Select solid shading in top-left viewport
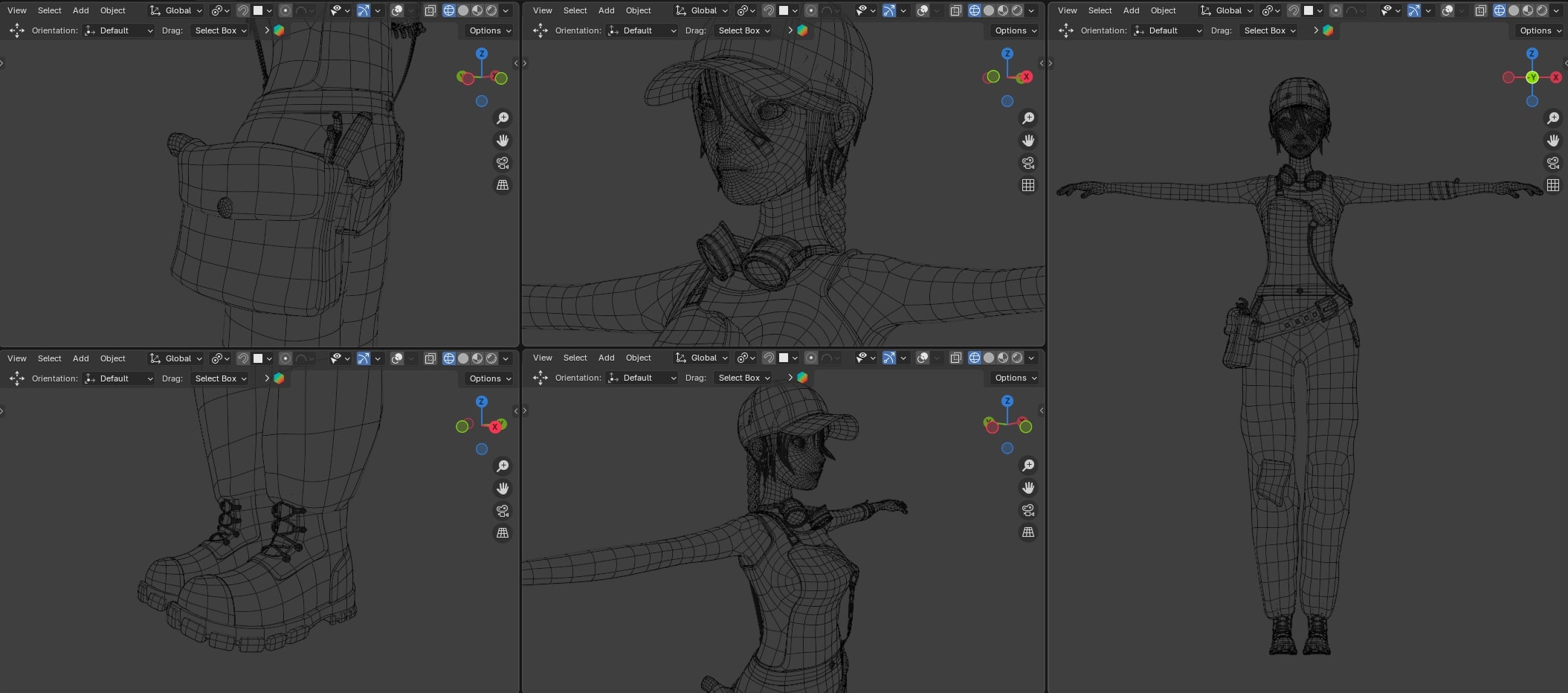The width and height of the screenshot is (1568, 693). tap(463, 10)
